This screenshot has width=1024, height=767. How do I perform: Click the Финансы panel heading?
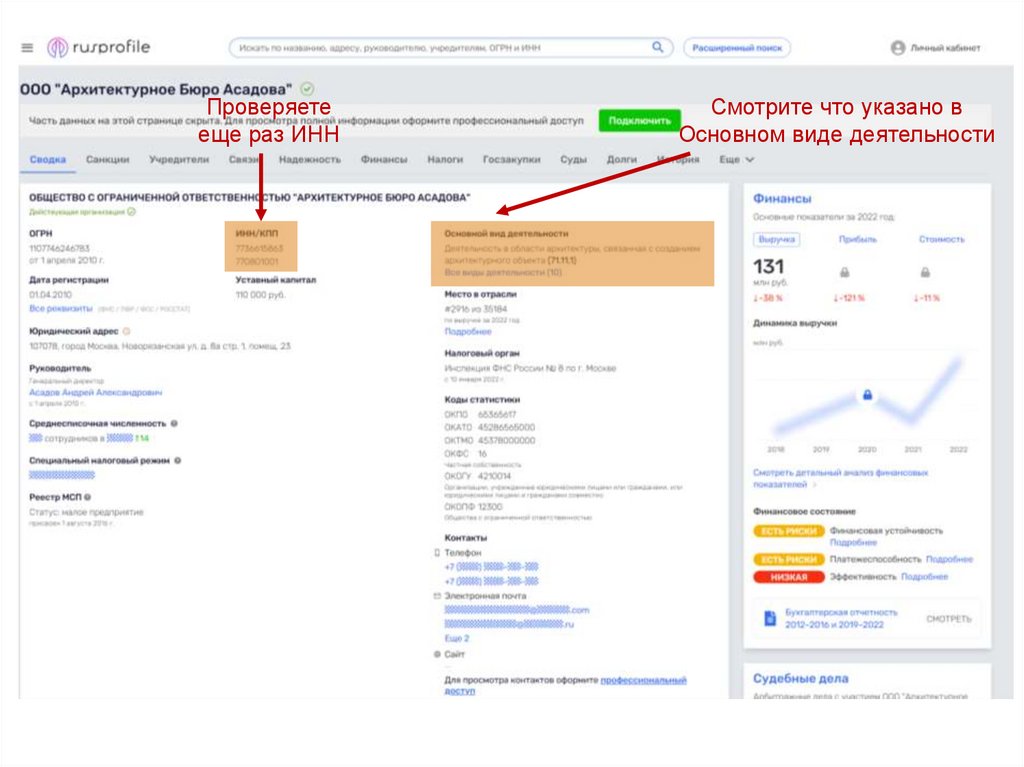pos(782,198)
